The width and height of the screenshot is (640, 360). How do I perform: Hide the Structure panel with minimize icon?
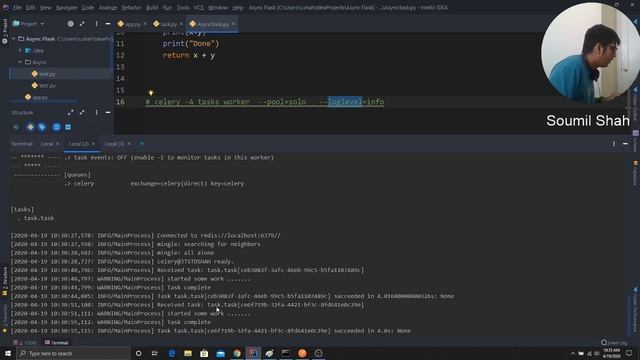click(x=108, y=112)
